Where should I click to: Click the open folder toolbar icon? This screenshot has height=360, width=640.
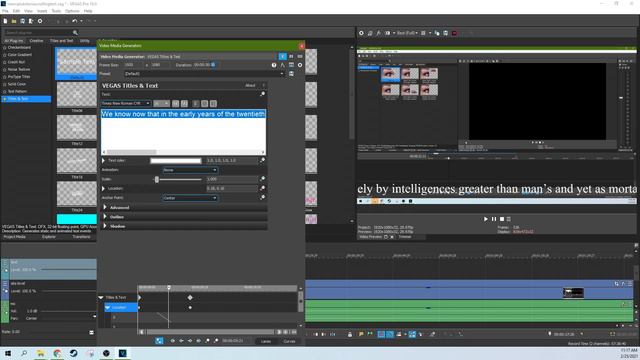coord(14,21)
